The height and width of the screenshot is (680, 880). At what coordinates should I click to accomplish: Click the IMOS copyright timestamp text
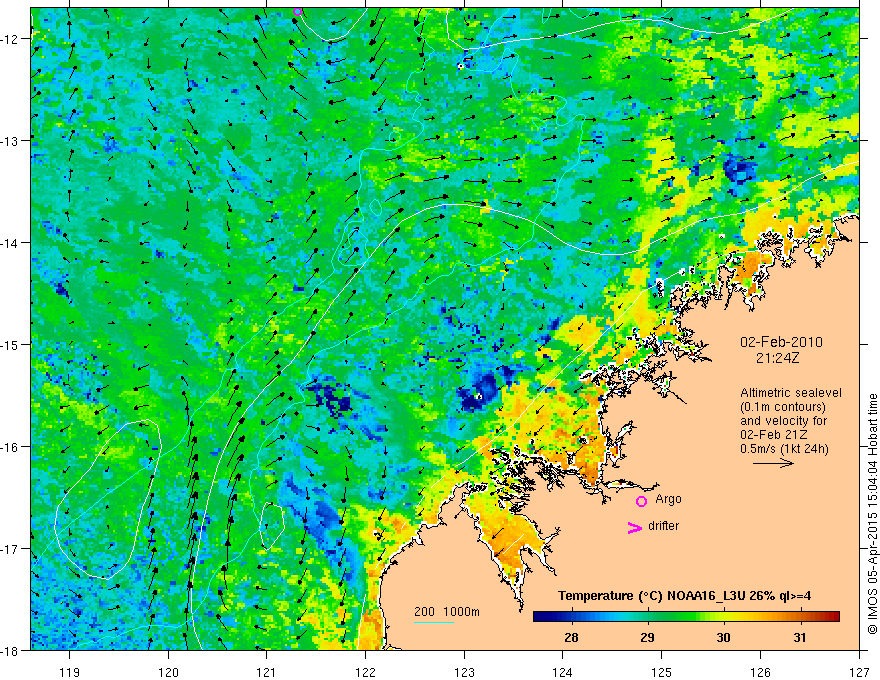[x=872, y=512]
